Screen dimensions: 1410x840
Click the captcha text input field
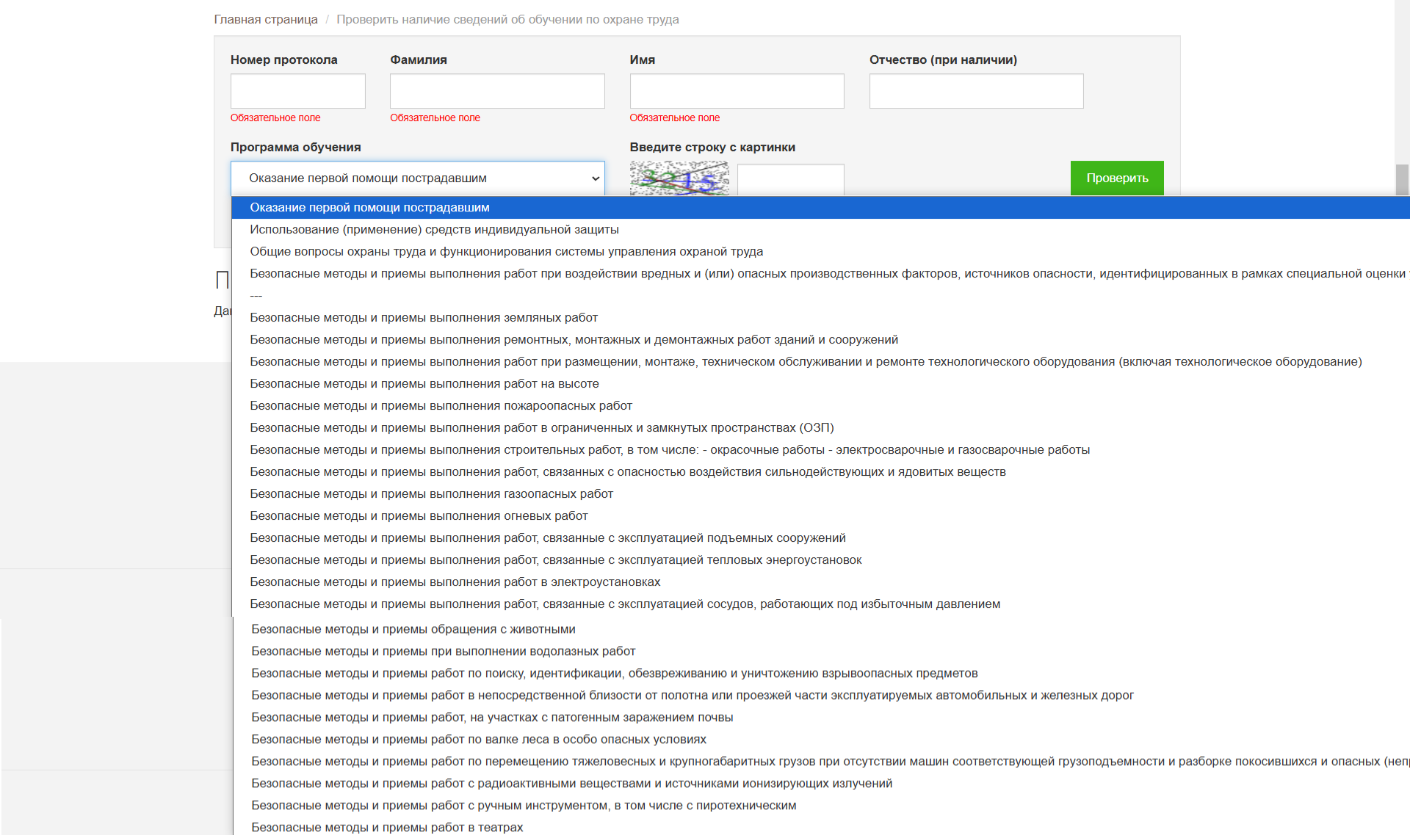pos(790,180)
